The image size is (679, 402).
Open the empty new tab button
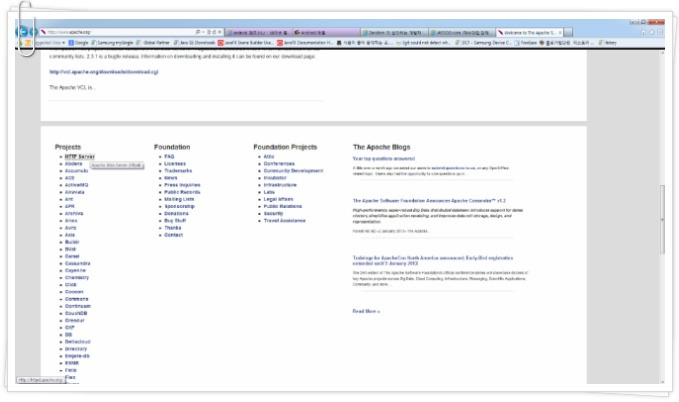[x=568, y=32]
